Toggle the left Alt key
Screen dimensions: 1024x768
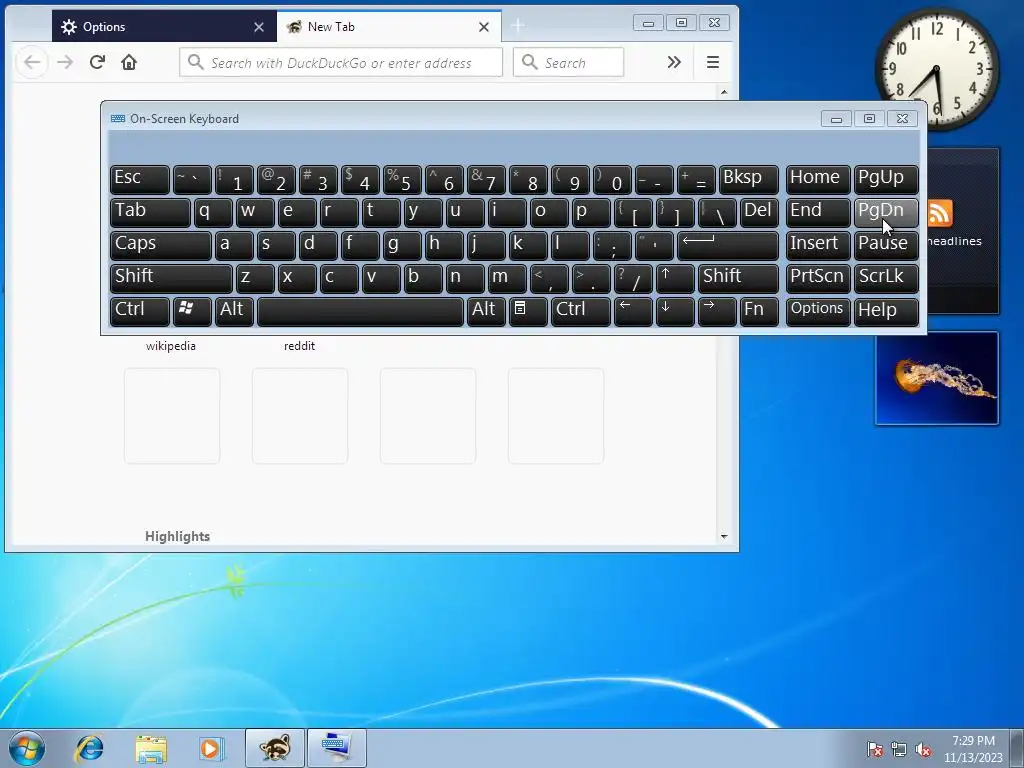[234, 311]
